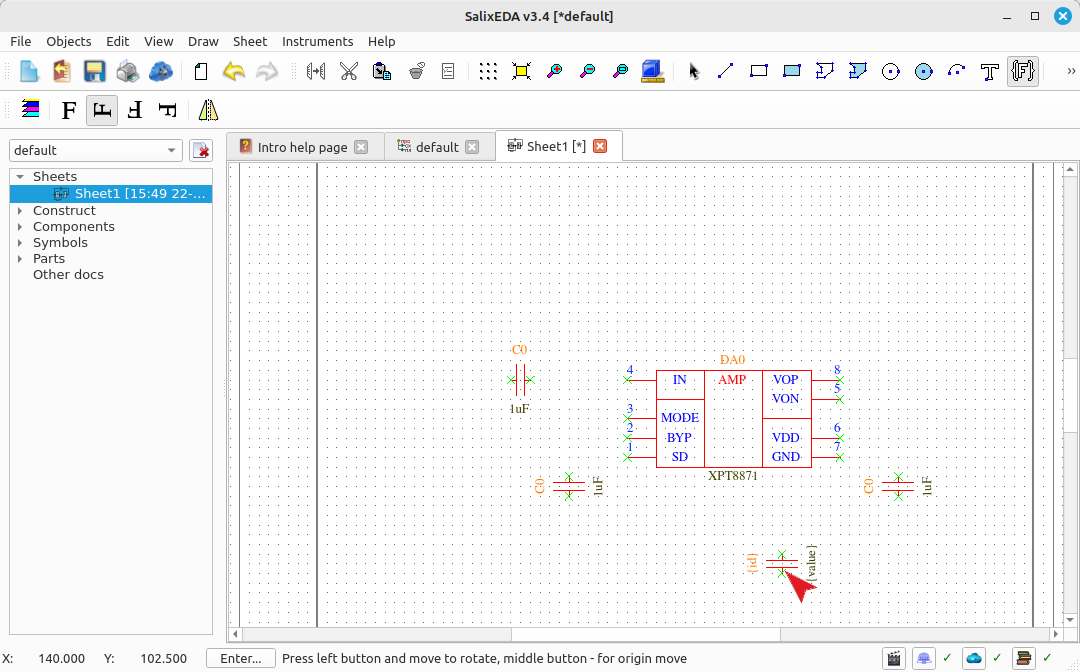Screen dimensions: 1080x672
Task: Show more tools via toolbar overflow chevron
Action: tap(1070, 71)
